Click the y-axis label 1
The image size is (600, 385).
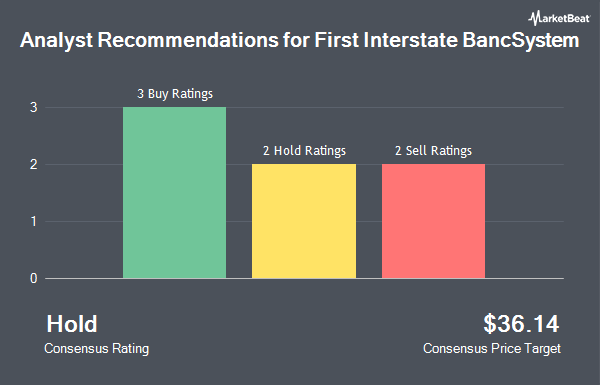pyautogui.click(x=34, y=221)
